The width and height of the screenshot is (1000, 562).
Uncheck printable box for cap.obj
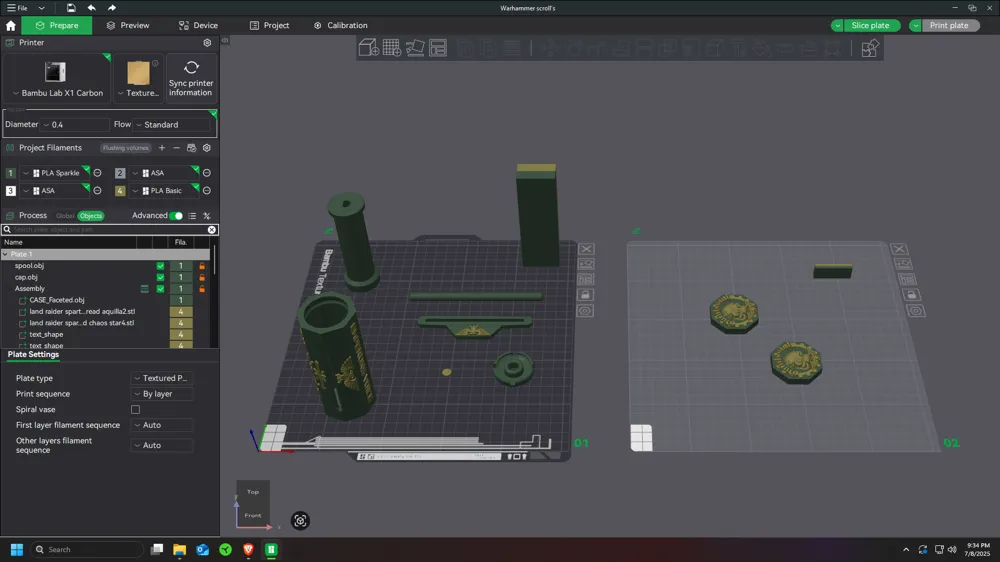160,277
